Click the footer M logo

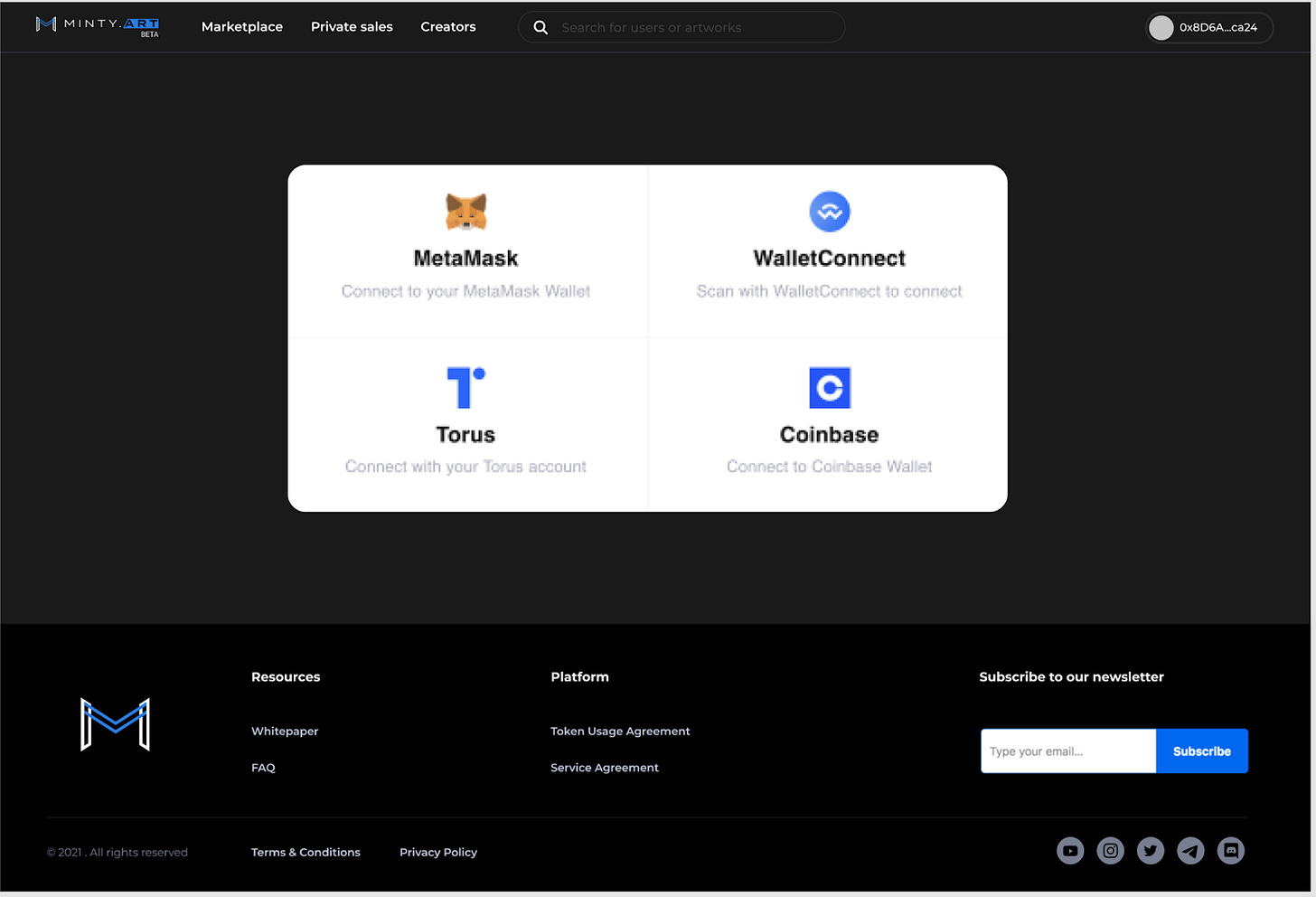pyautogui.click(x=115, y=724)
